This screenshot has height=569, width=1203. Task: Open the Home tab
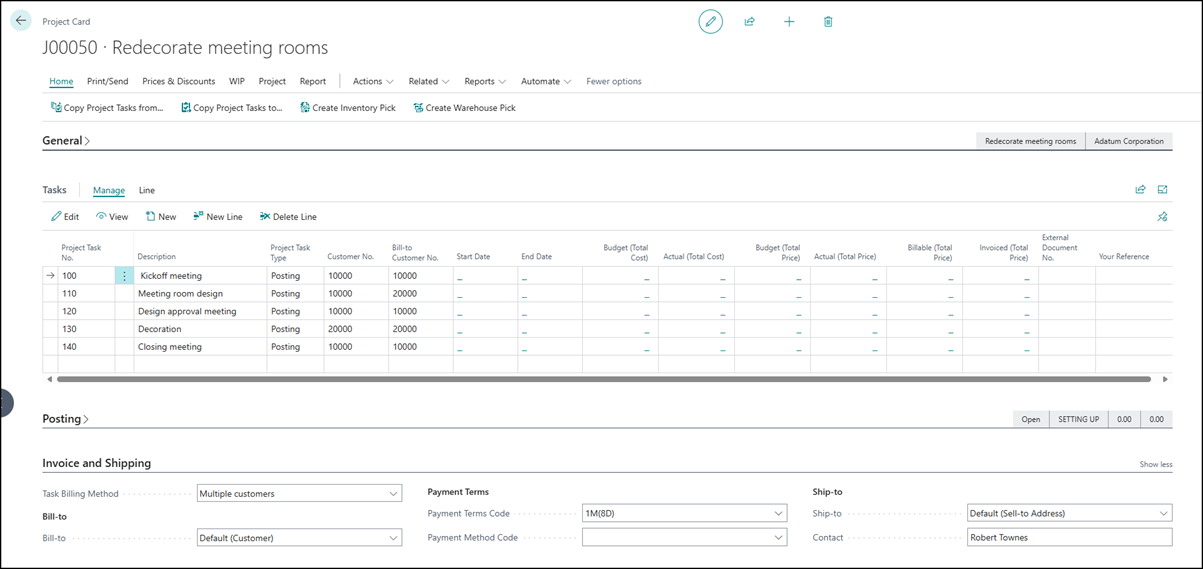coord(61,81)
